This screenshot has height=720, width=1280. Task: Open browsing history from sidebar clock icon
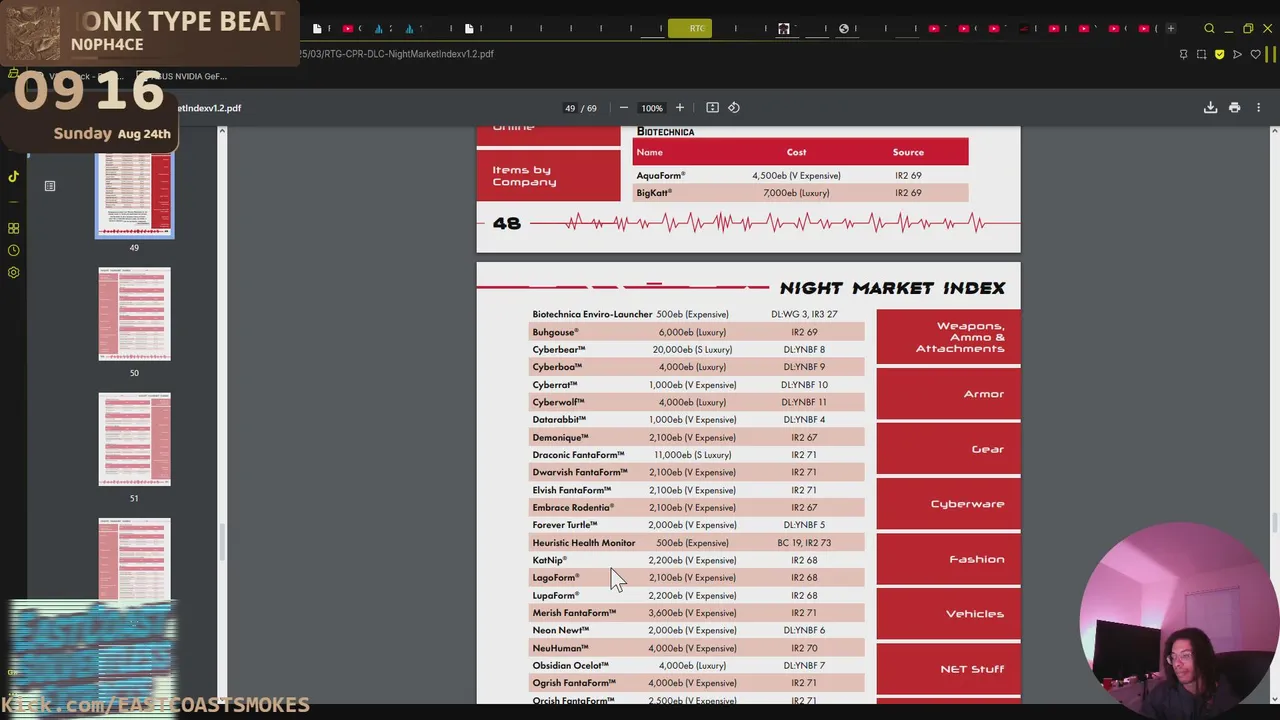pos(14,250)
